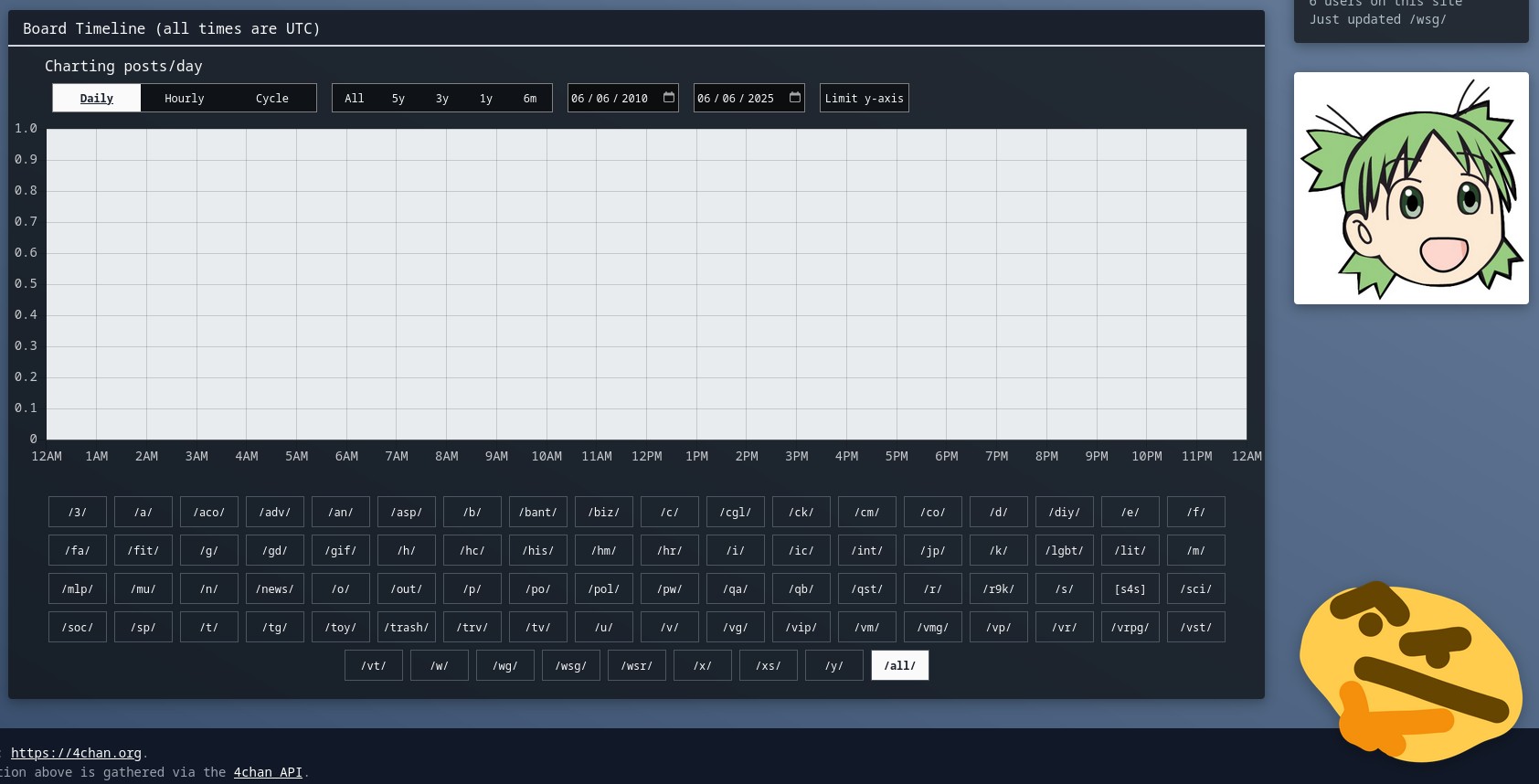Image resolution: width=1539 pixels, height=784 pixels.
Task: Select the /soc/ board
Action: pyautogui.click(x=78, y=627)
